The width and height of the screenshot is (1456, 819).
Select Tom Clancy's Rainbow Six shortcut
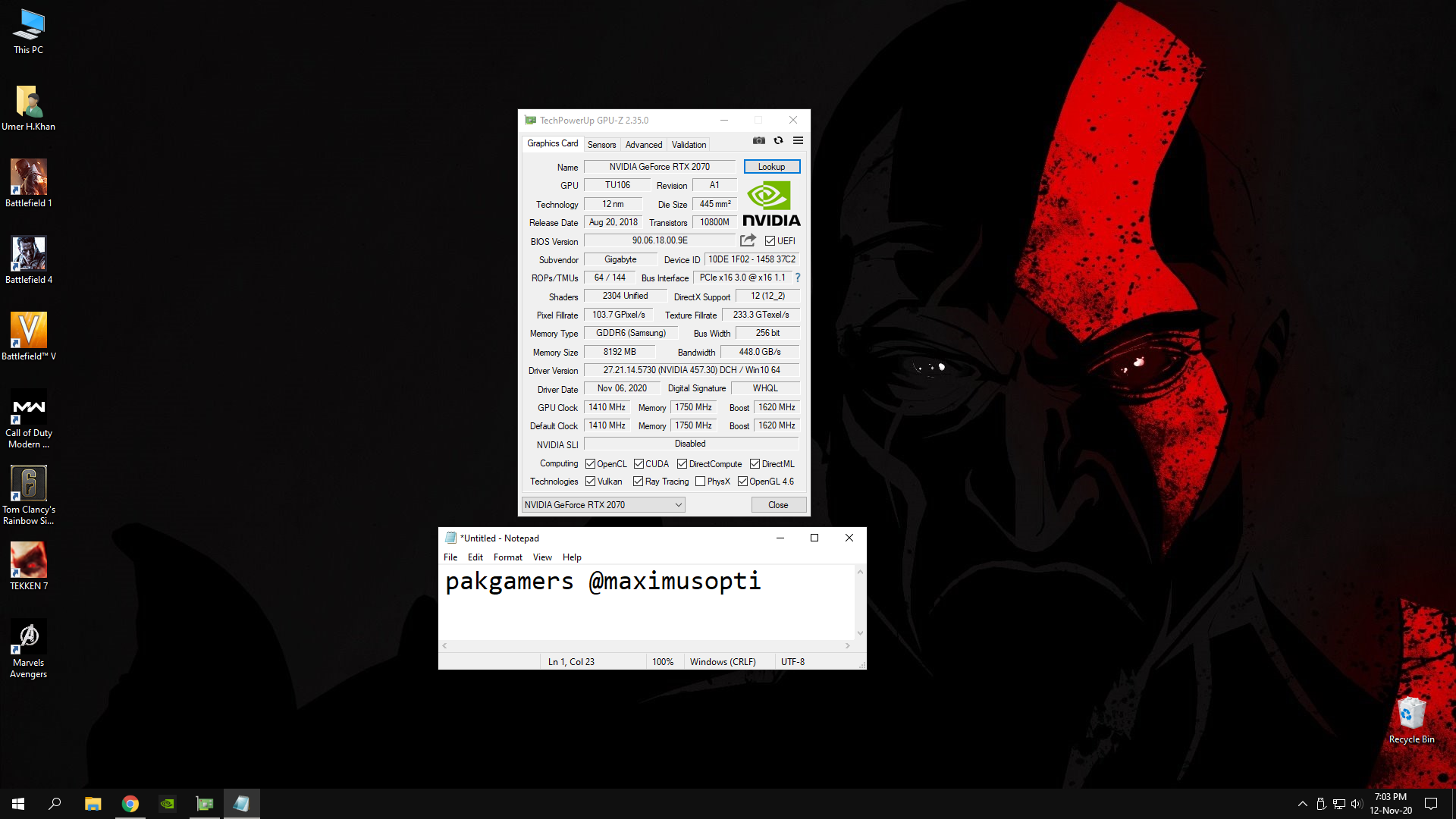pos(28,496)
